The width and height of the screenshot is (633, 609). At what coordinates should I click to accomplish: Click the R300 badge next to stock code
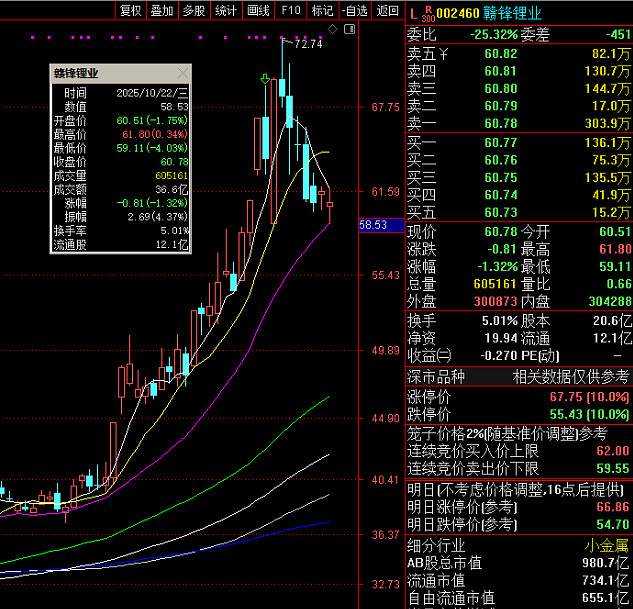428,14
